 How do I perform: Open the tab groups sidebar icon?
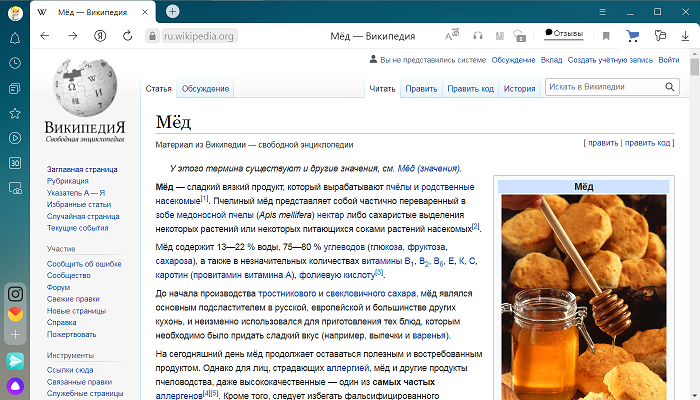point(15,88)
